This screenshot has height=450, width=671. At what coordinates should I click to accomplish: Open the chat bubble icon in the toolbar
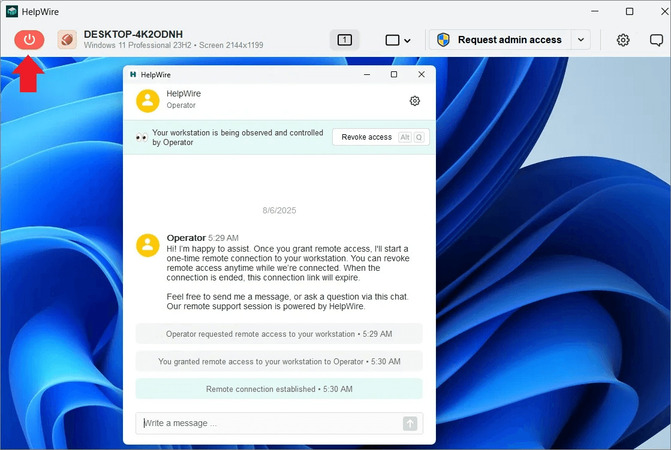pyautogui.click(x=656, y=40)
